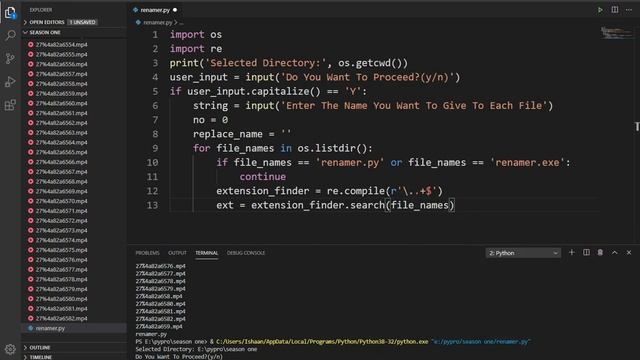640x360 pixels.
Task: Open the file ending in 6566.mp4
Action: tap(62, 162)
